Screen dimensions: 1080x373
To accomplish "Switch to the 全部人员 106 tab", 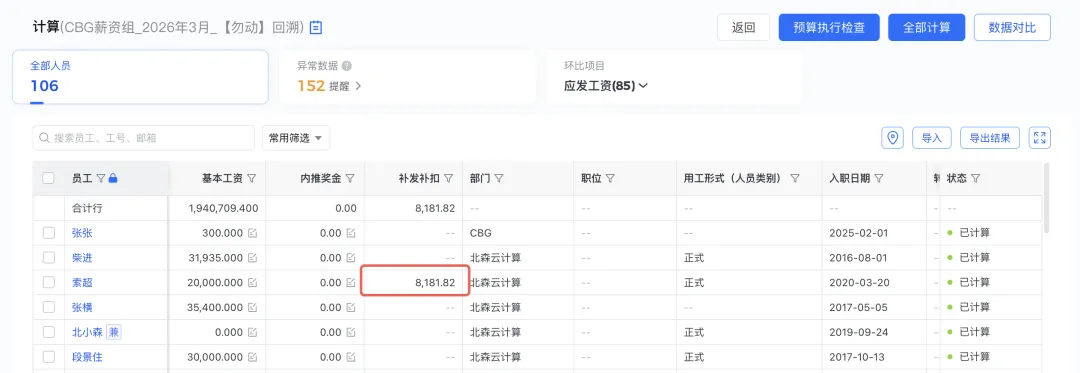I will coord(141,77).
